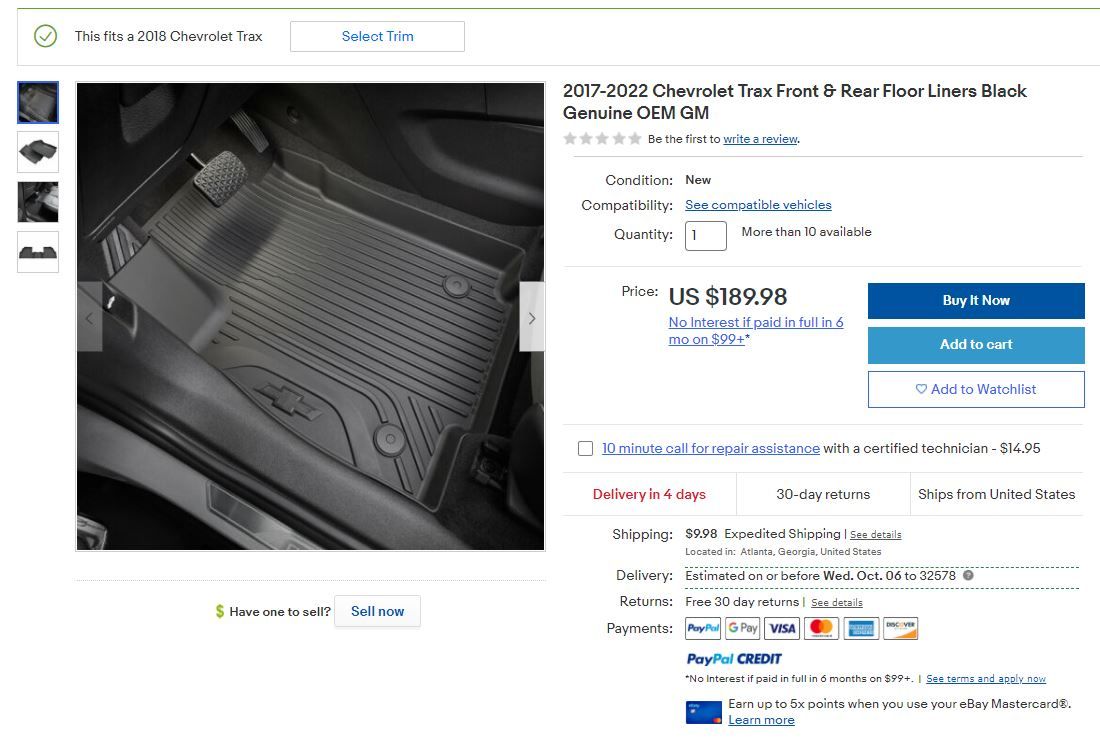The width and height of the screenshot is (1100, 742).
Task: Select the Visa payment icon
Action: [782, 628]
